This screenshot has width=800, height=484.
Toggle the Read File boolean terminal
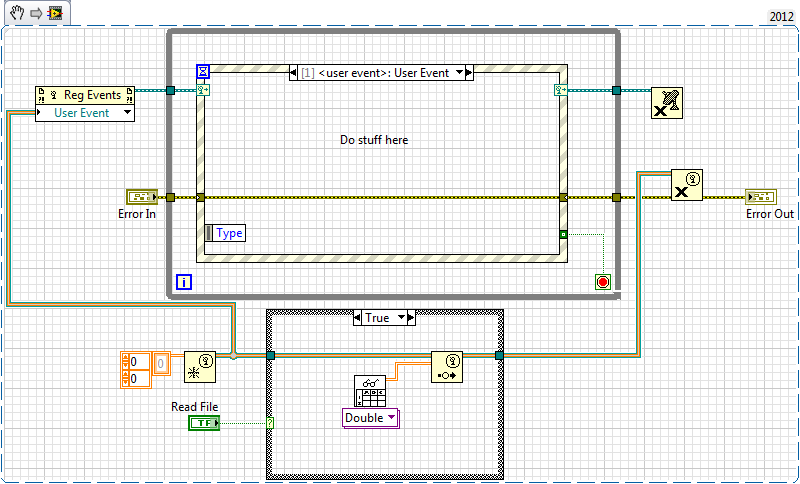point(204,424)
